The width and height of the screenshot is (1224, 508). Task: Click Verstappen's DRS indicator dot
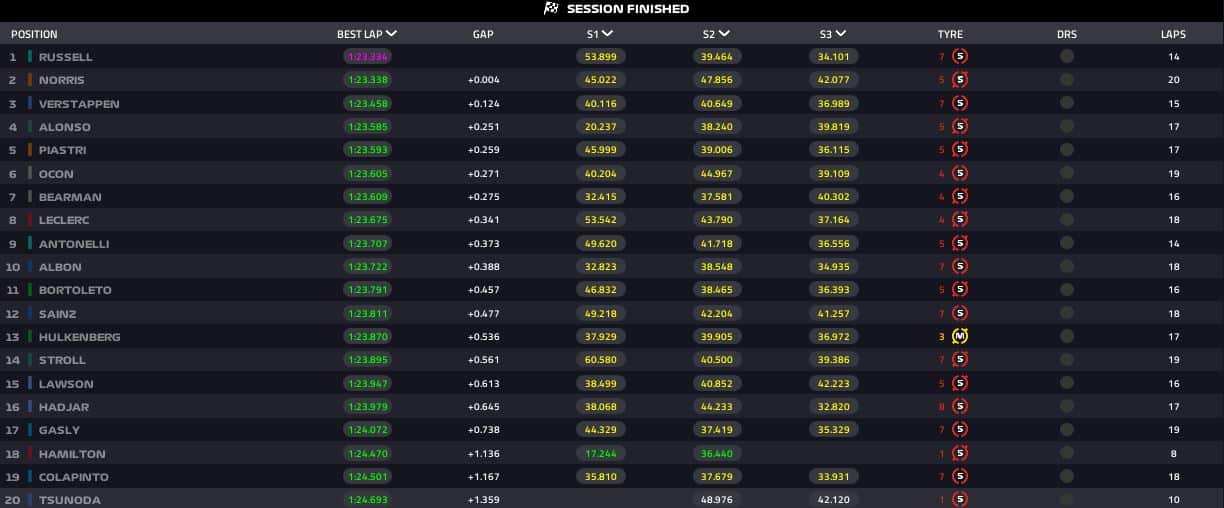point(1067,104)
